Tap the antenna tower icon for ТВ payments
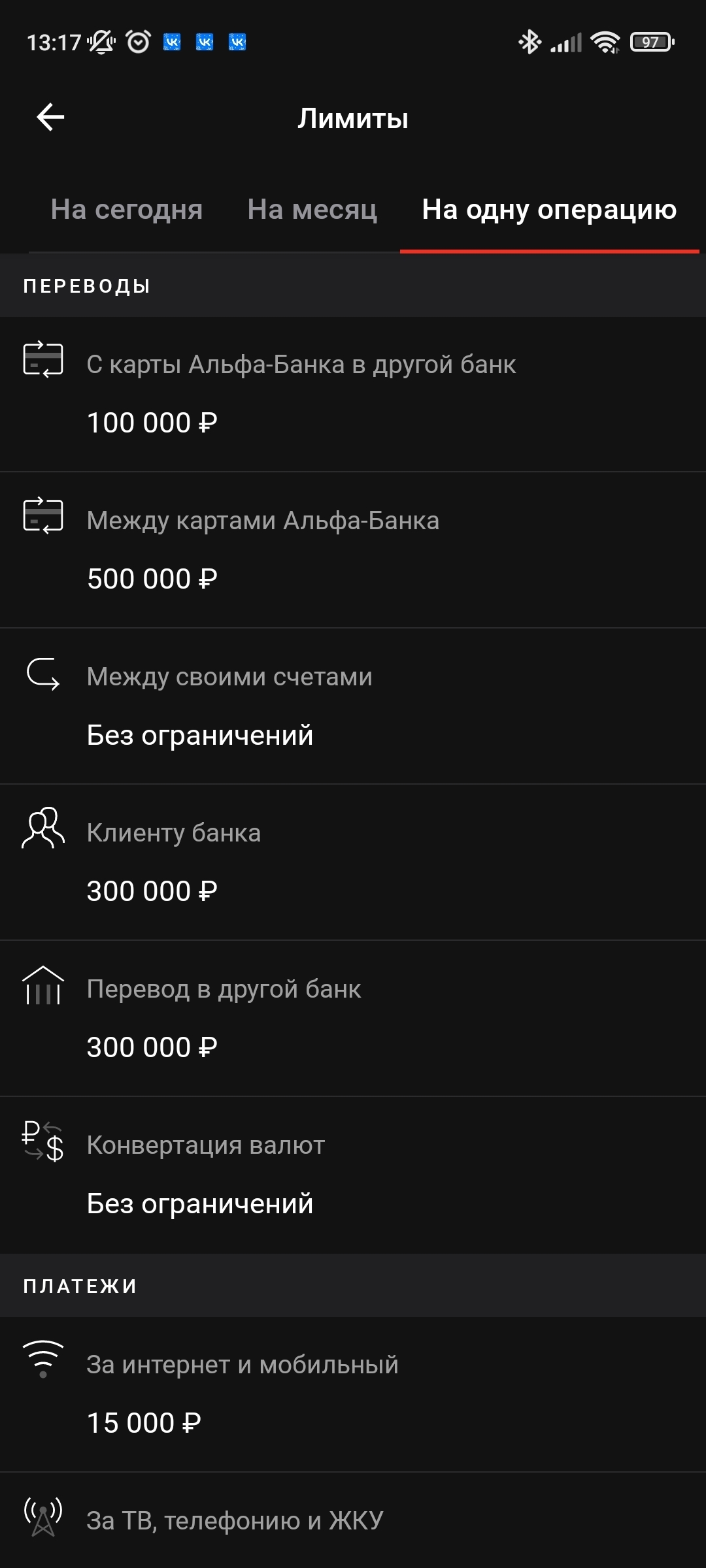706x1568 pixels. pos(43,1516)
